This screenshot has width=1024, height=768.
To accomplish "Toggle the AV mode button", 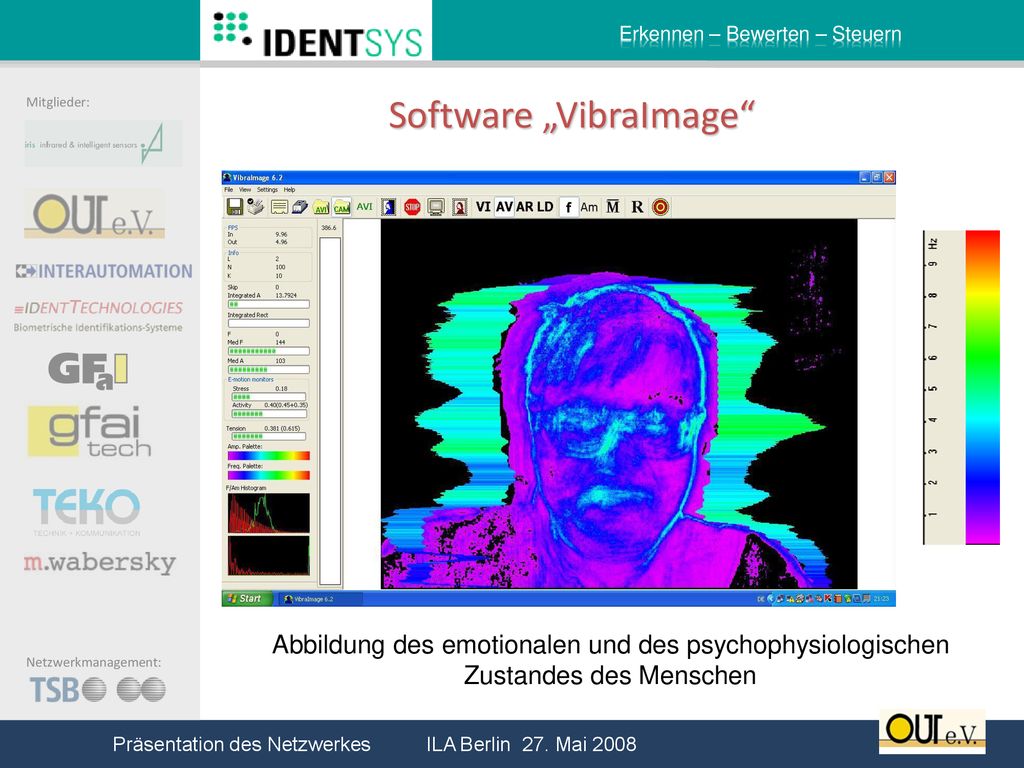I will [x=504, y=207].
